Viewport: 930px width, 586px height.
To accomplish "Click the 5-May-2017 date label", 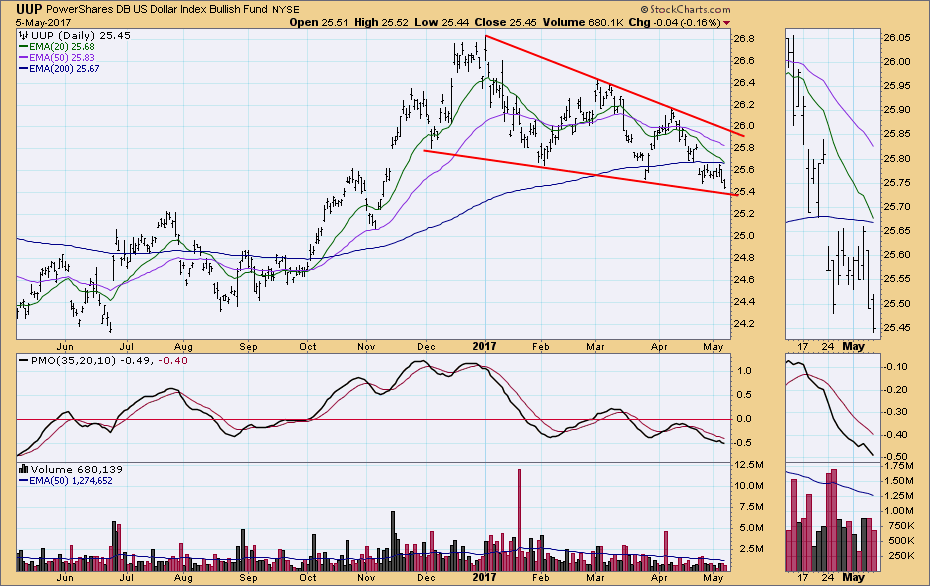I will 43,23.
